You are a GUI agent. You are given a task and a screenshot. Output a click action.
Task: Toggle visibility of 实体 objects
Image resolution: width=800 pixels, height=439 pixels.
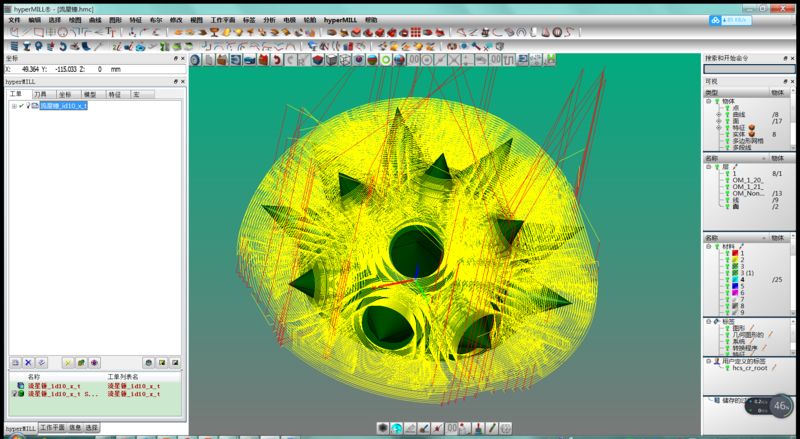point(727,134)
